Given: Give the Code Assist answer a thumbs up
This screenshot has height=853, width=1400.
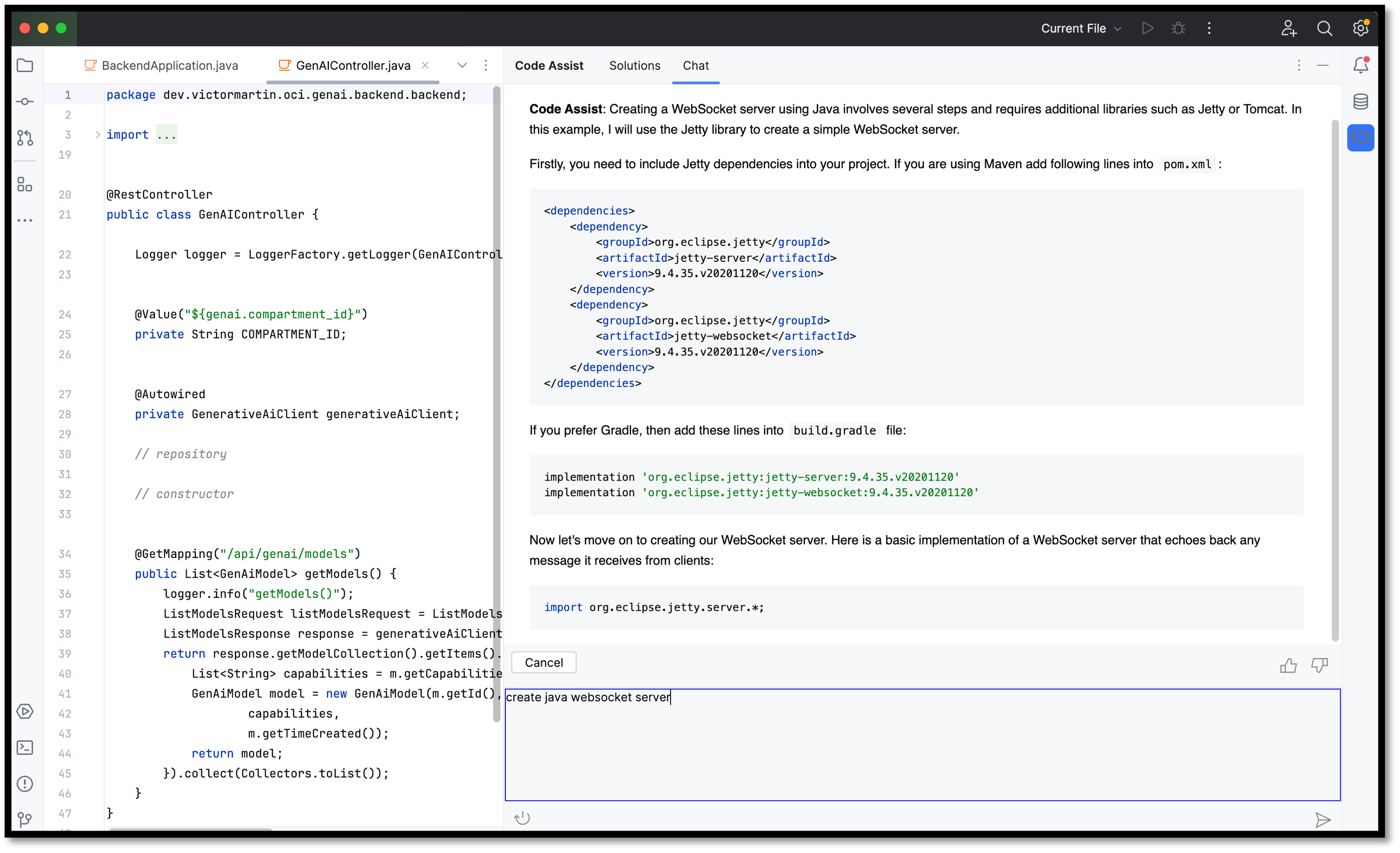Looking at the screenshot, I should [1288, 665].
